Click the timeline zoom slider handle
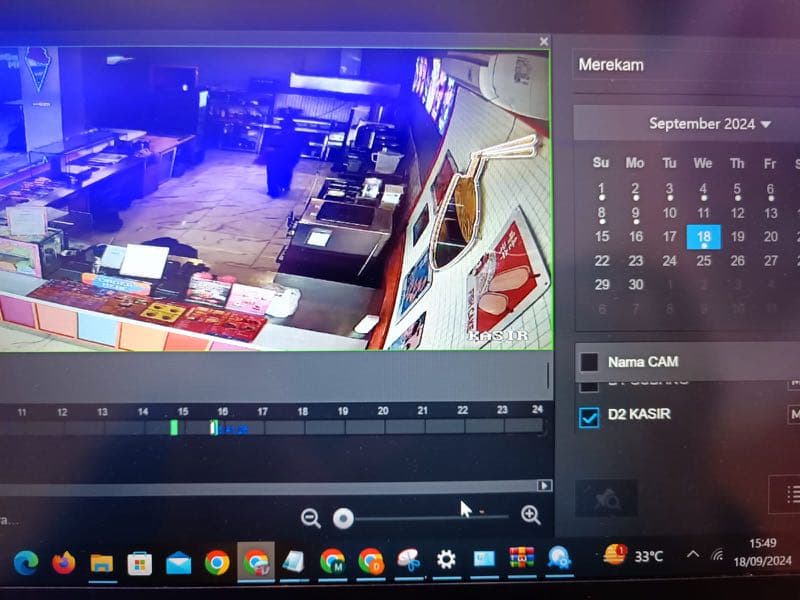This screenshot has width=800, height=600. point(343,518)
